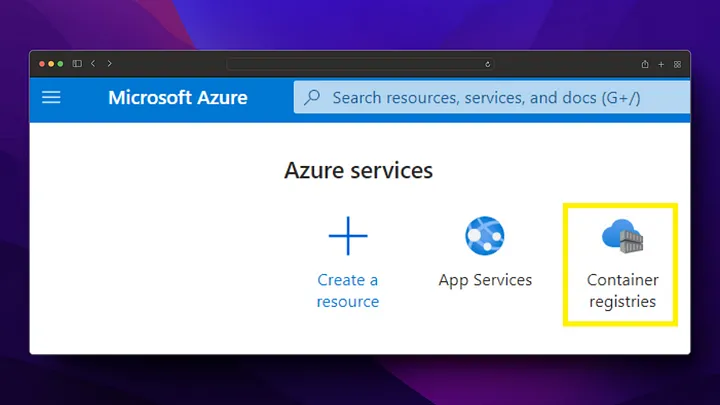Click the browser share icon
The image size is (720, 405).
click(x=645, y=64)
